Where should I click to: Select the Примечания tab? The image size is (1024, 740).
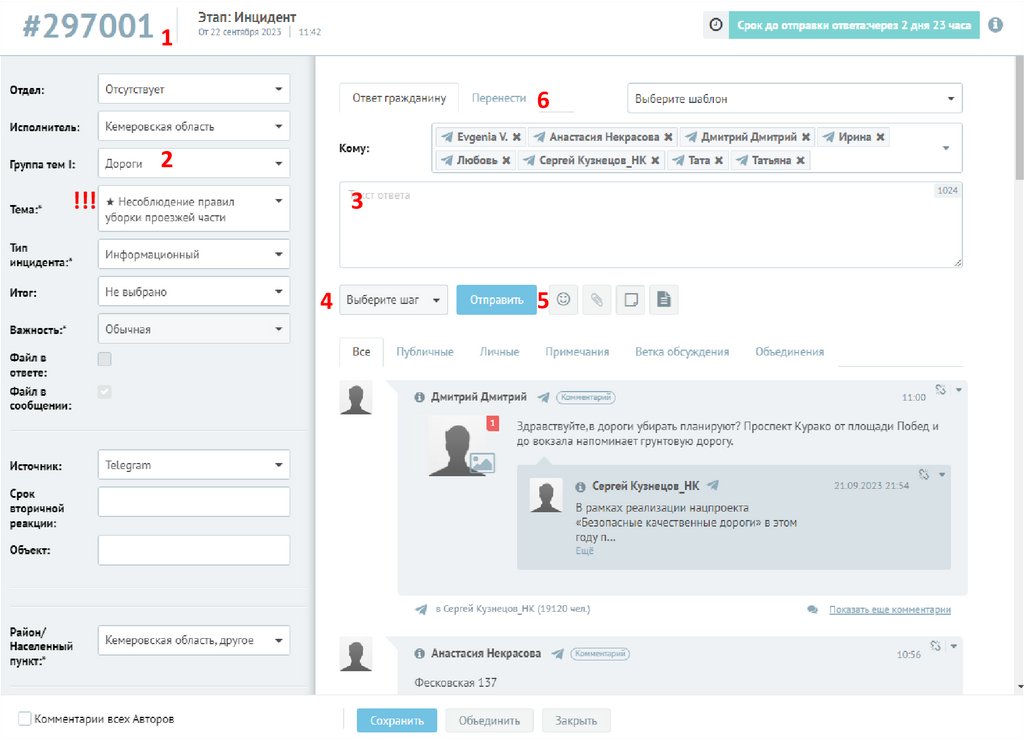577,352
